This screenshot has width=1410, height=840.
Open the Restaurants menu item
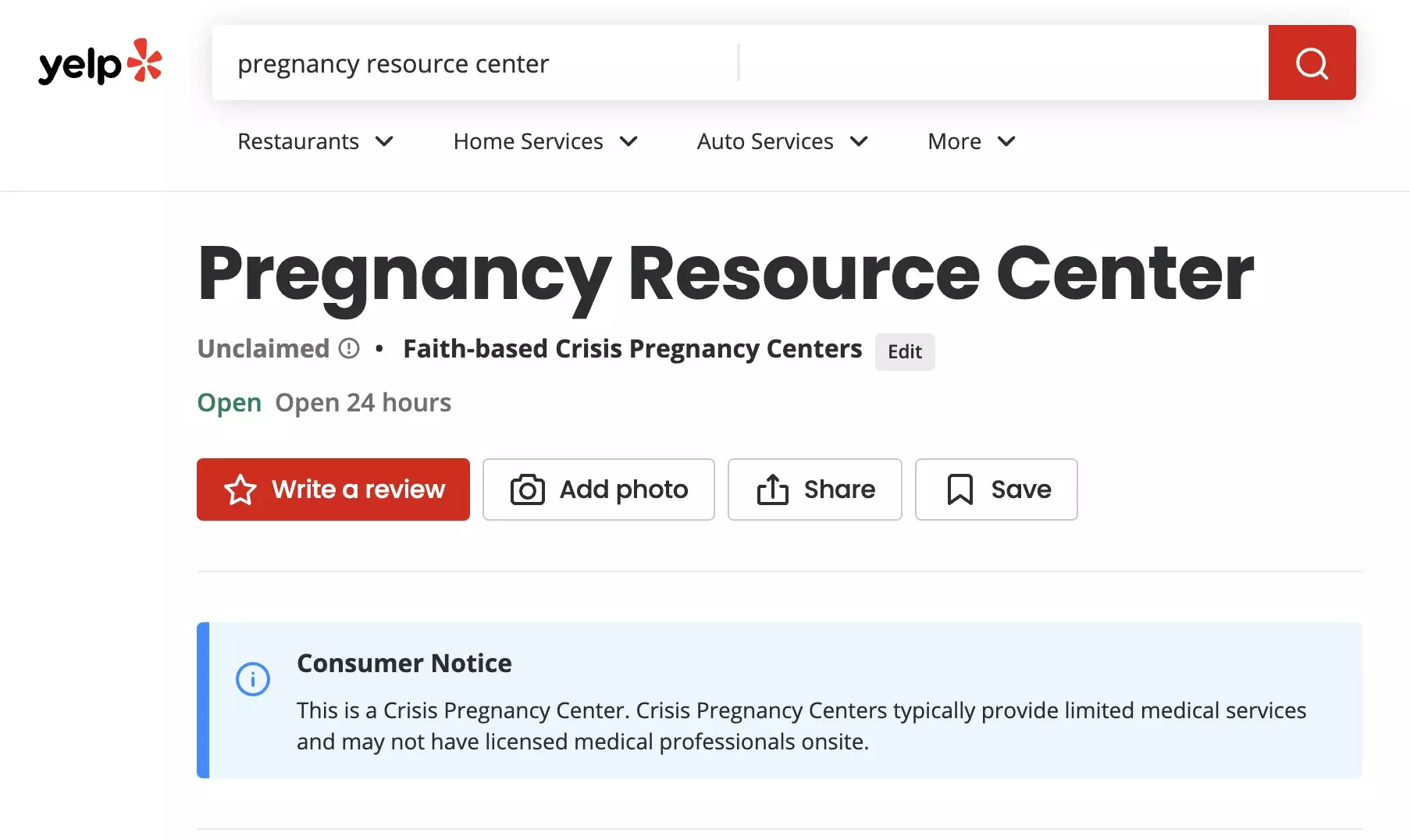click(298, 141)
